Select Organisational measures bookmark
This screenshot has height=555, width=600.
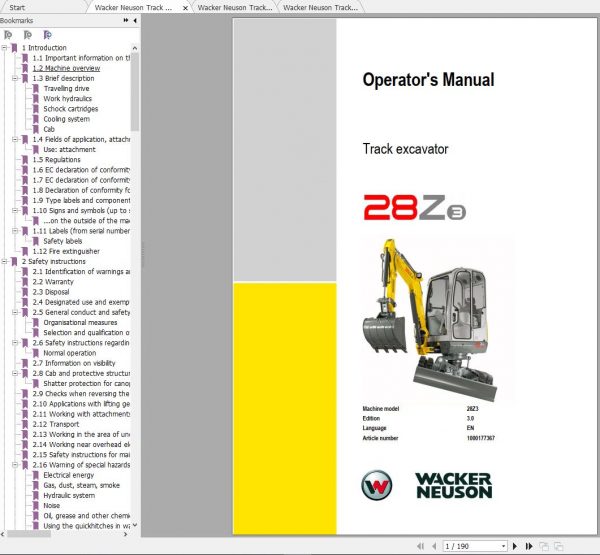(80, 323)
